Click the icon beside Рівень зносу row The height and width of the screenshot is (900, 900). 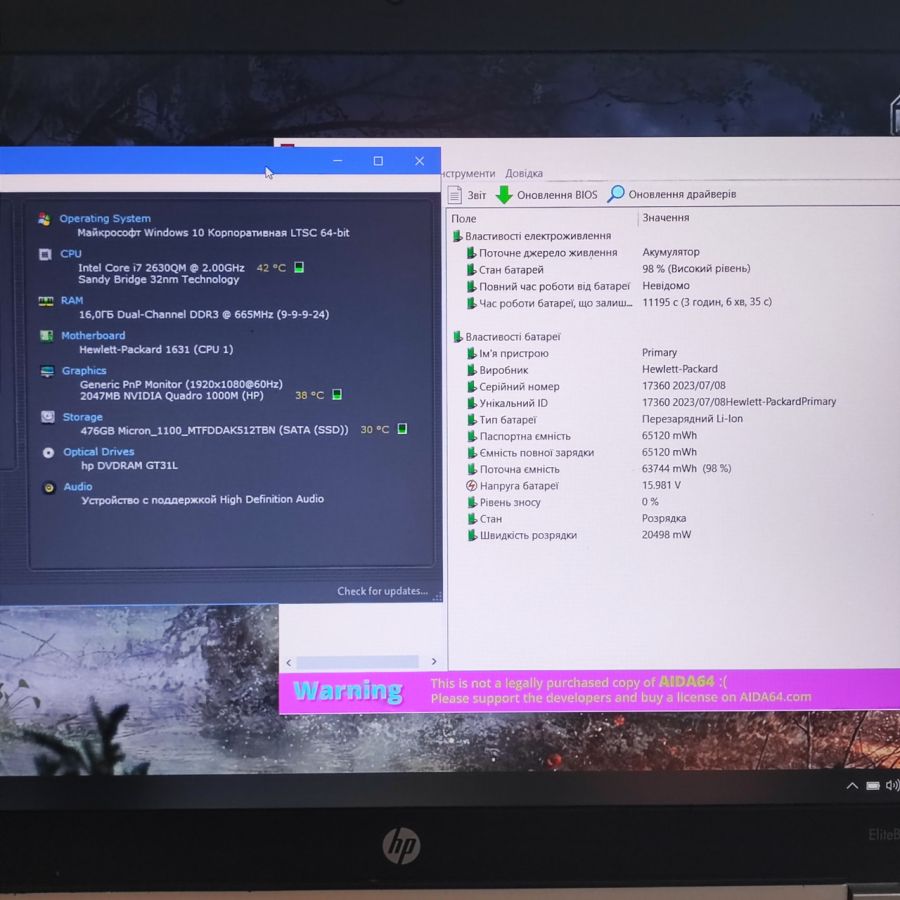(472, 503)
